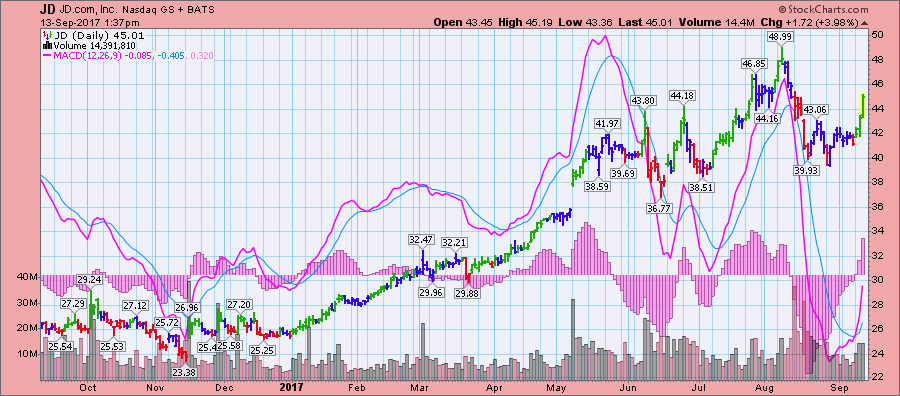Click the 40M volume axis label
900x396 pixels.
[26, 277]
